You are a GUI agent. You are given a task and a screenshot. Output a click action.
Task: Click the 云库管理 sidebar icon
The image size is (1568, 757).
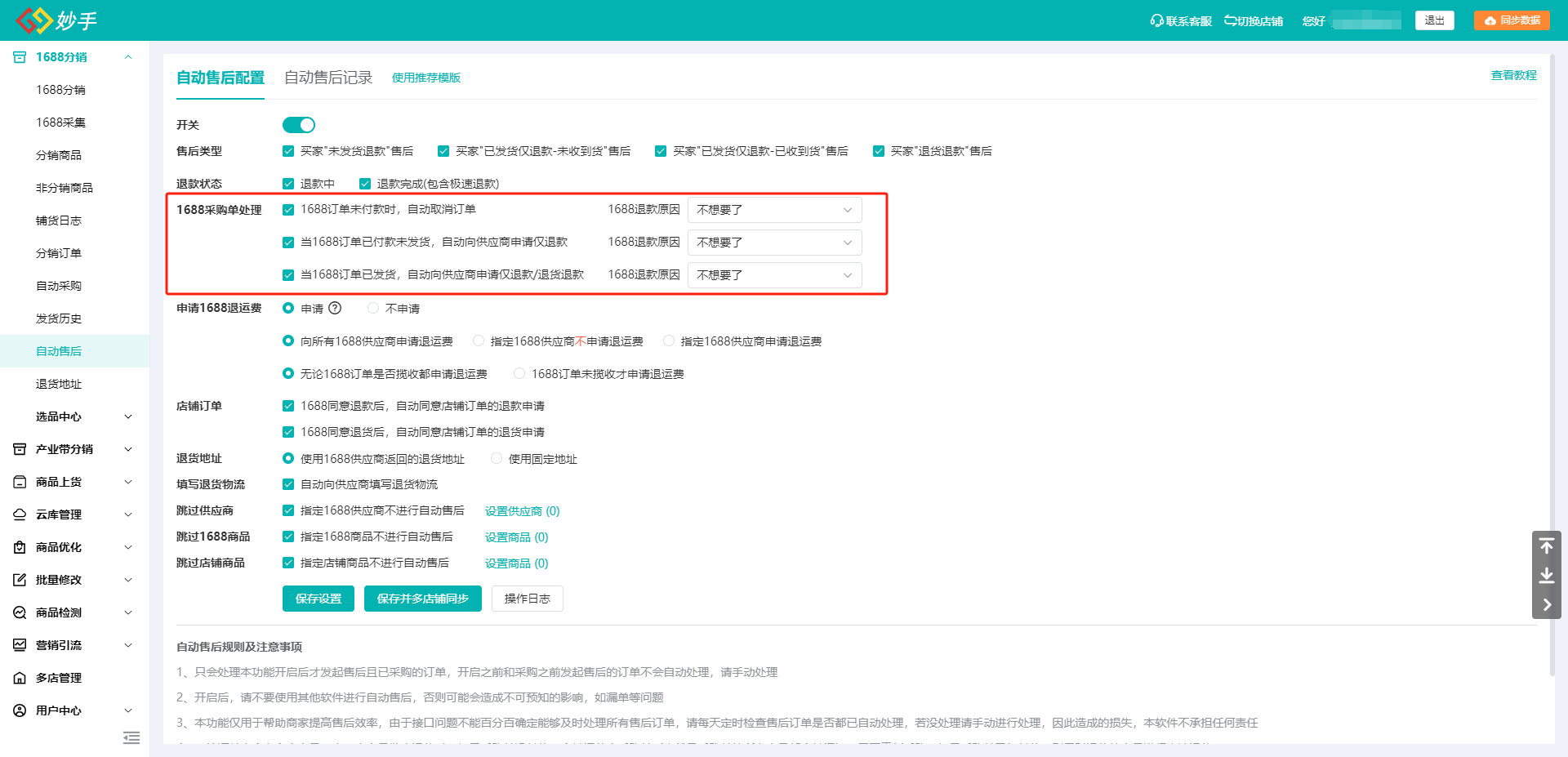pyautogui.click(x=20, y=514)
